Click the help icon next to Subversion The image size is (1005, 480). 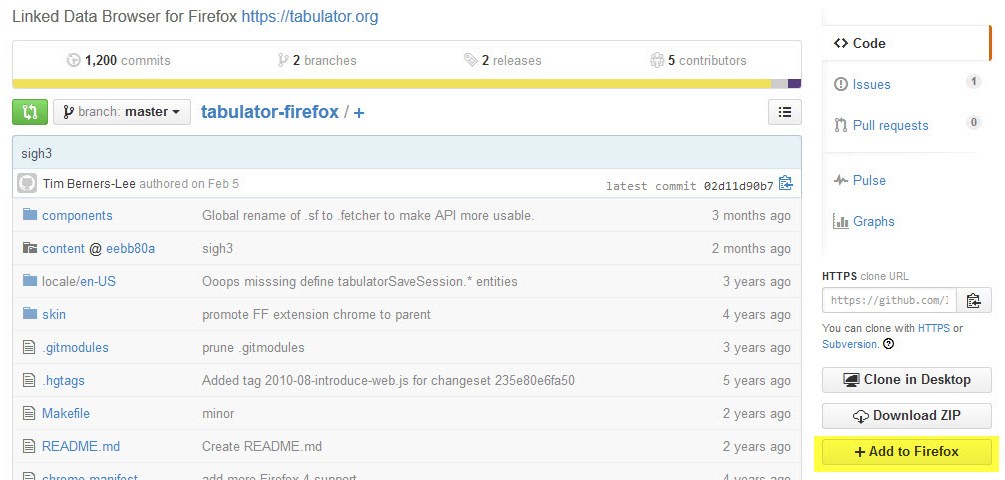[888, 344]
